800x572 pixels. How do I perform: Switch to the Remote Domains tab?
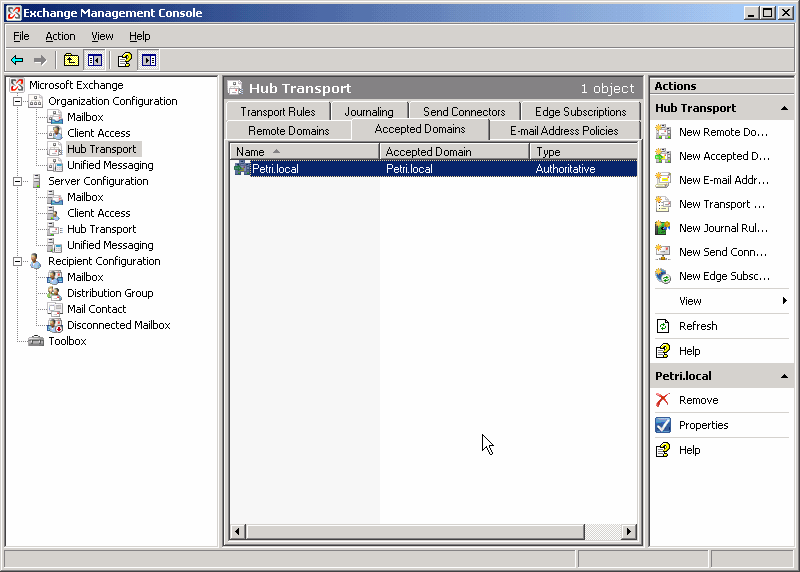pyautogui.click(x=289, y=131)
